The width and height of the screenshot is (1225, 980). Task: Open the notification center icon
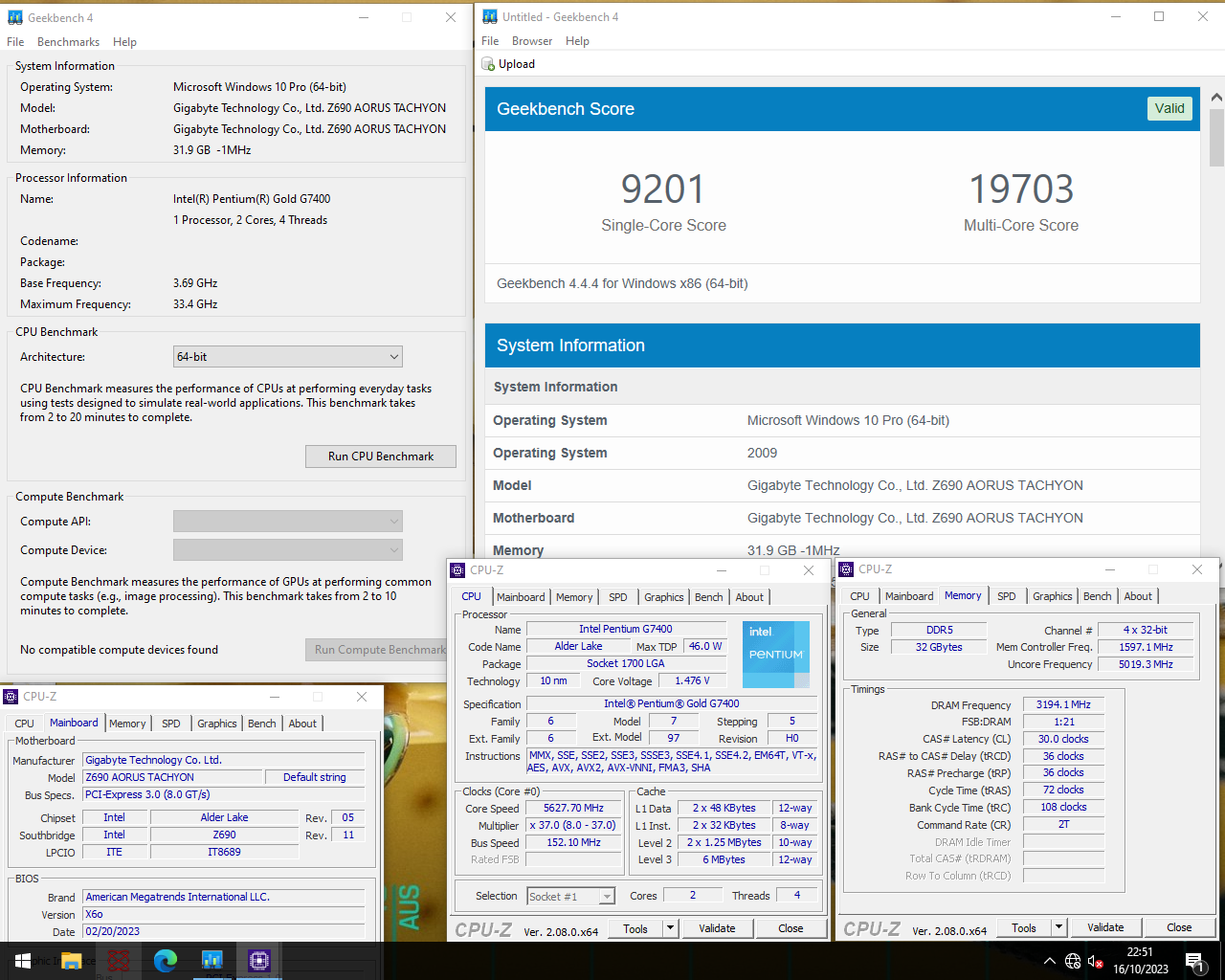1193,962
